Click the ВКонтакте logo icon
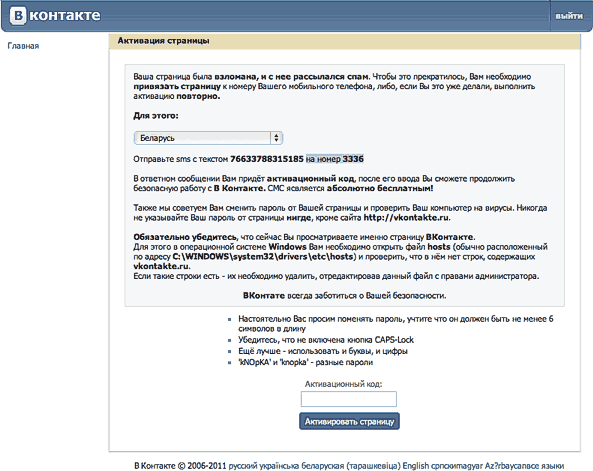This screenshot has width=593, height=471. (17, 16)
